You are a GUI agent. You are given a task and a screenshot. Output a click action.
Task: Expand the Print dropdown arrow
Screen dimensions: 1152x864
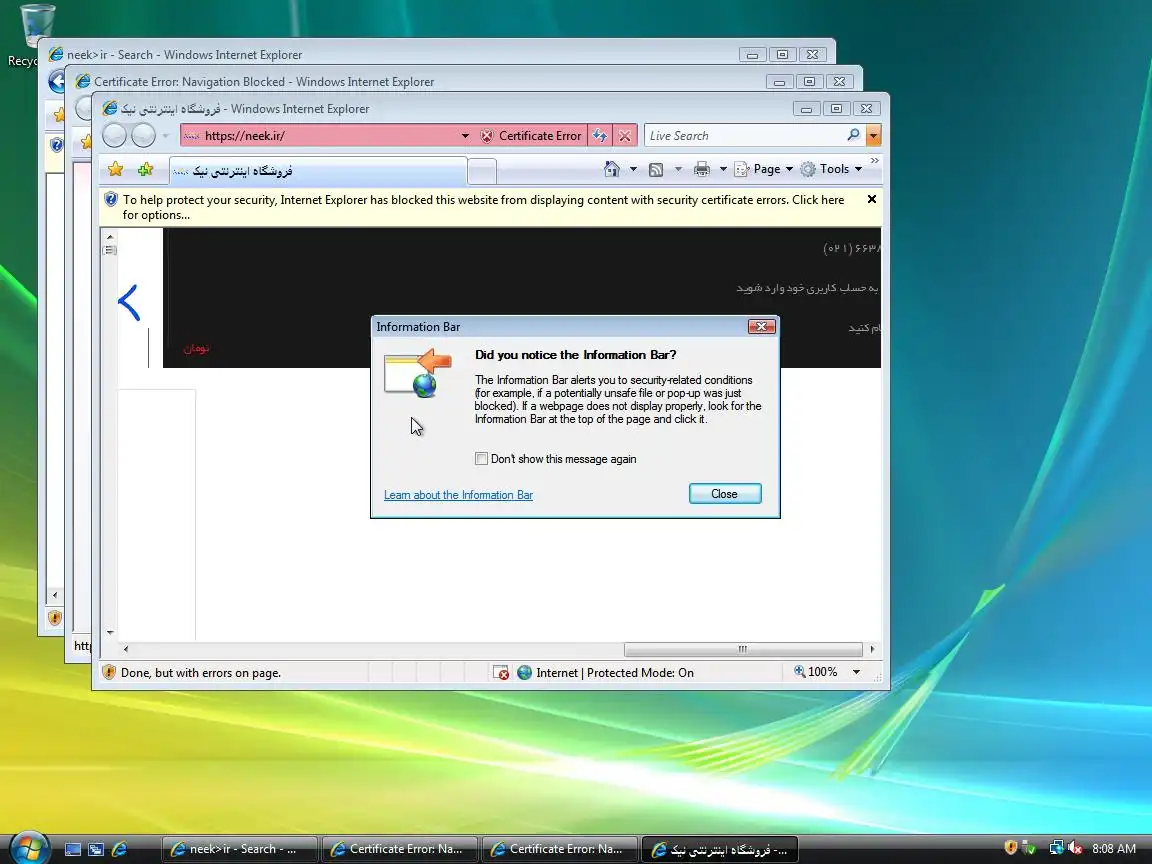(723, 169)
